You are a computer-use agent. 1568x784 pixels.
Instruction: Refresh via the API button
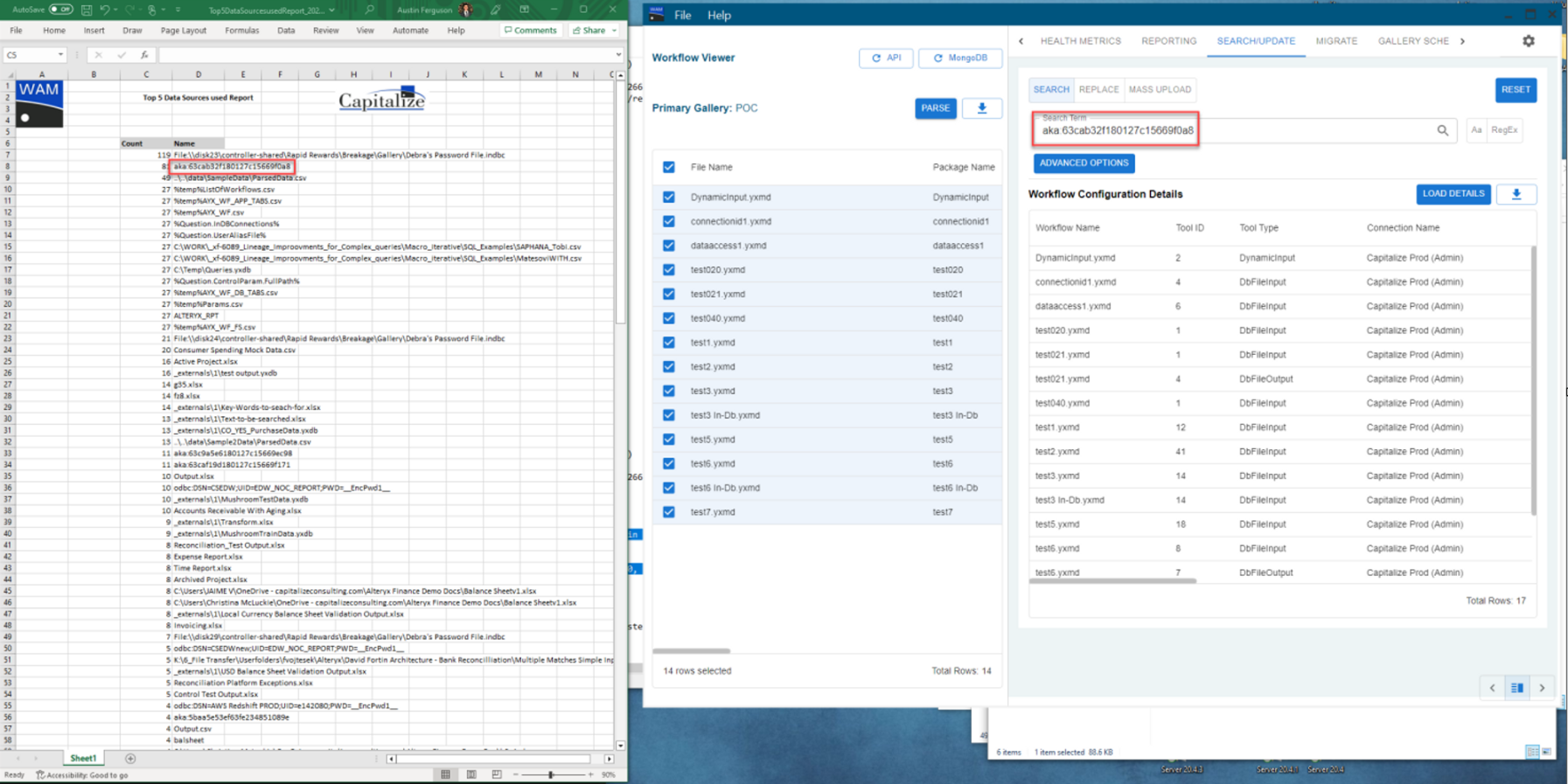[887, 58]
